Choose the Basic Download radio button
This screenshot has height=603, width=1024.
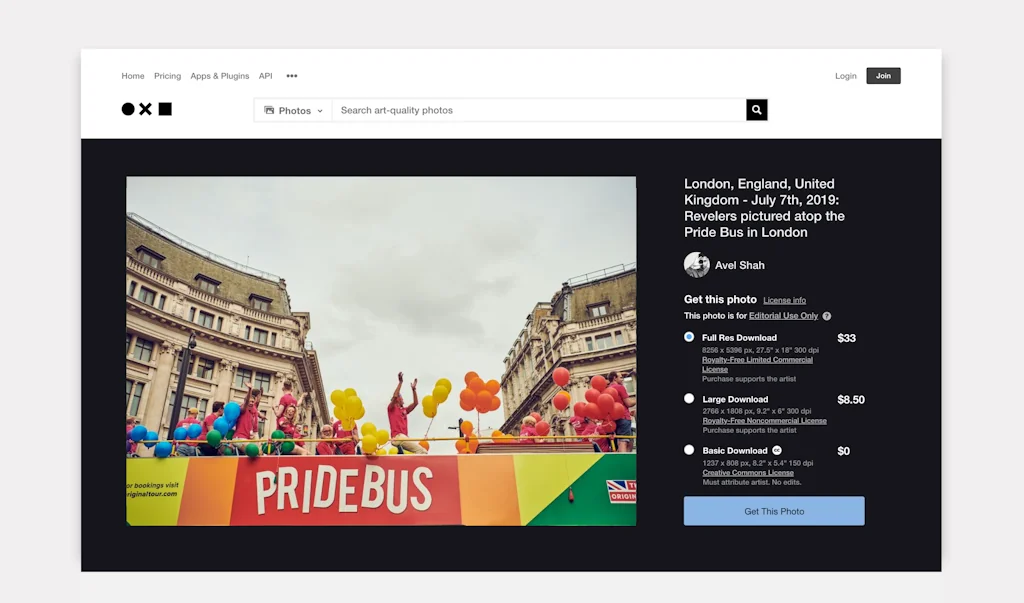(x=689, y=450)
